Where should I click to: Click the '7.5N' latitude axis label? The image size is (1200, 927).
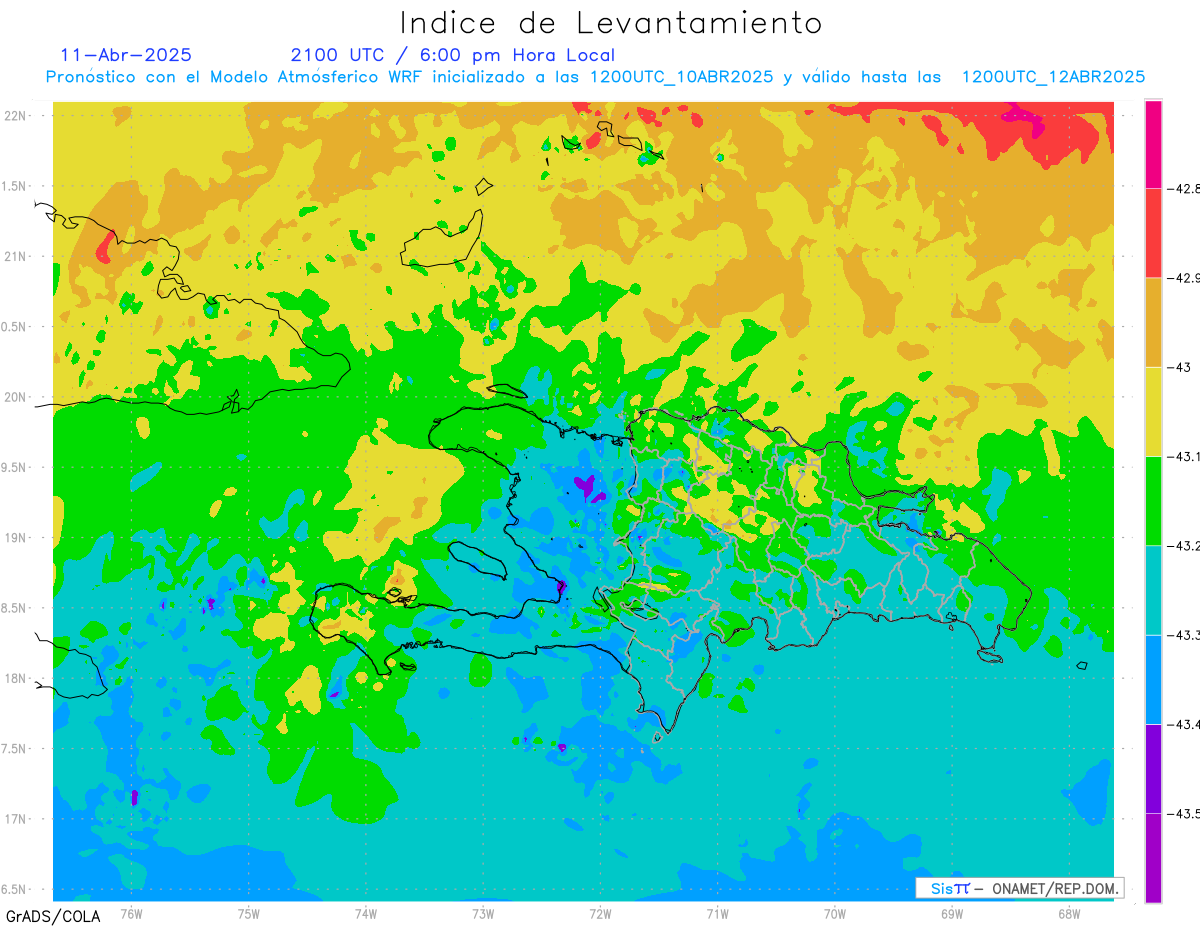coord(15,749)
